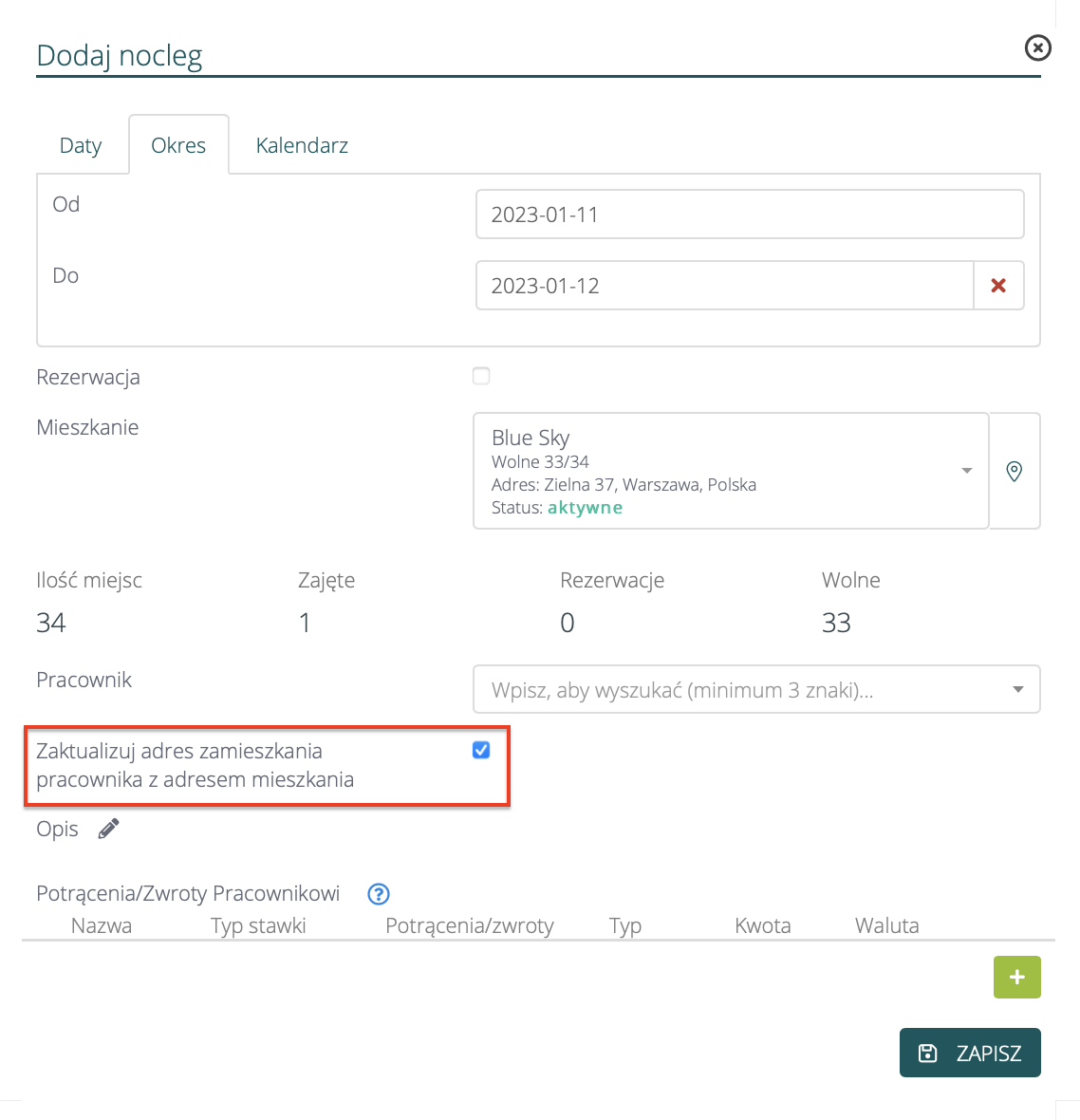This screenshot has width=1080, height=1120.
Task: Edit Opis using the pencil icon
Action: (109, 829)
